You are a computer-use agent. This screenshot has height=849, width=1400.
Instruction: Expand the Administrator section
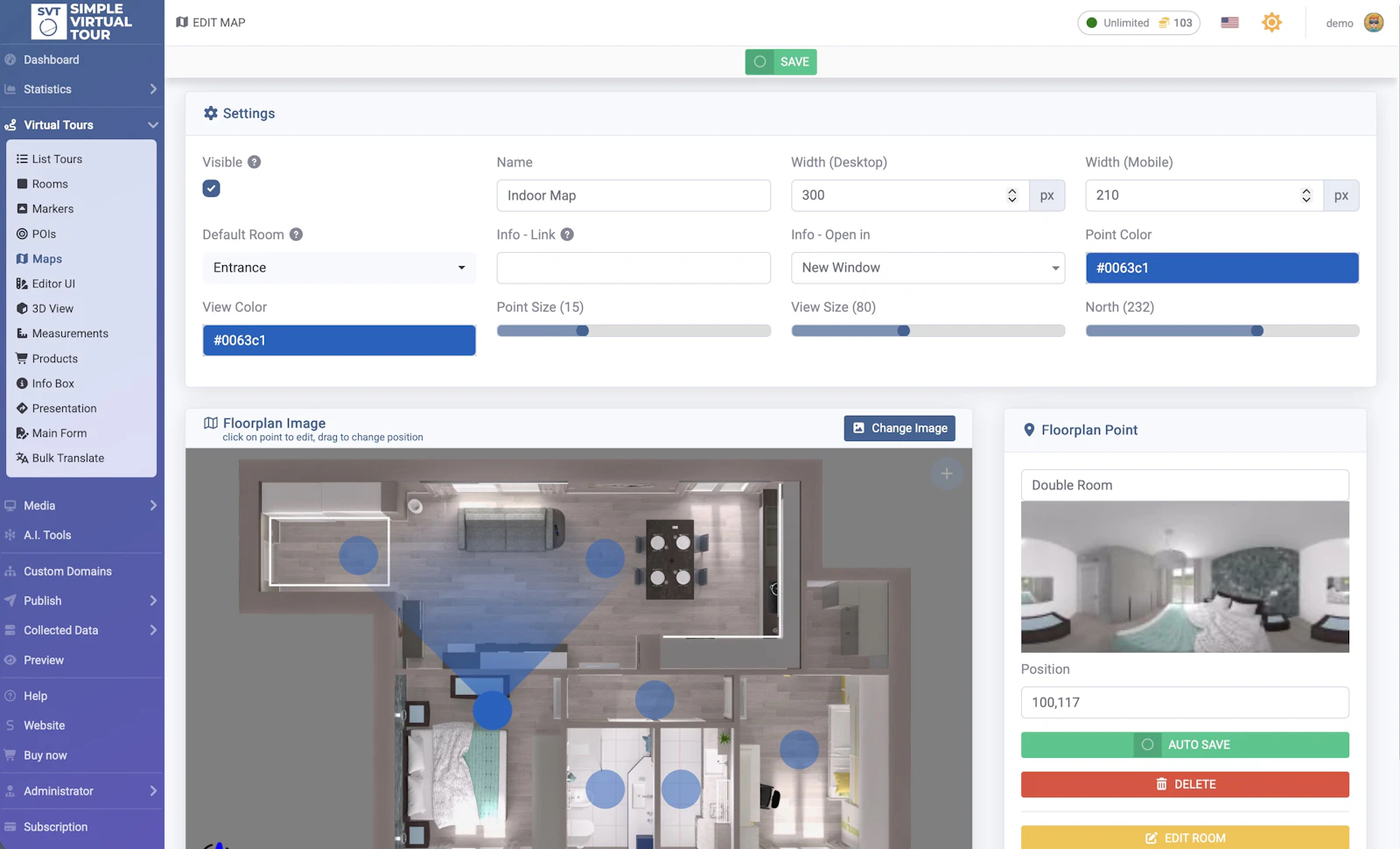coord(81,791)
